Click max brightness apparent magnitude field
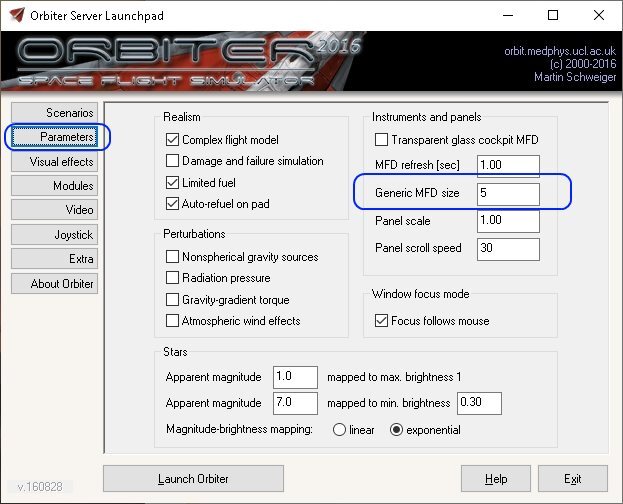This screenshot has width=623, height=504. coord(295,377)
